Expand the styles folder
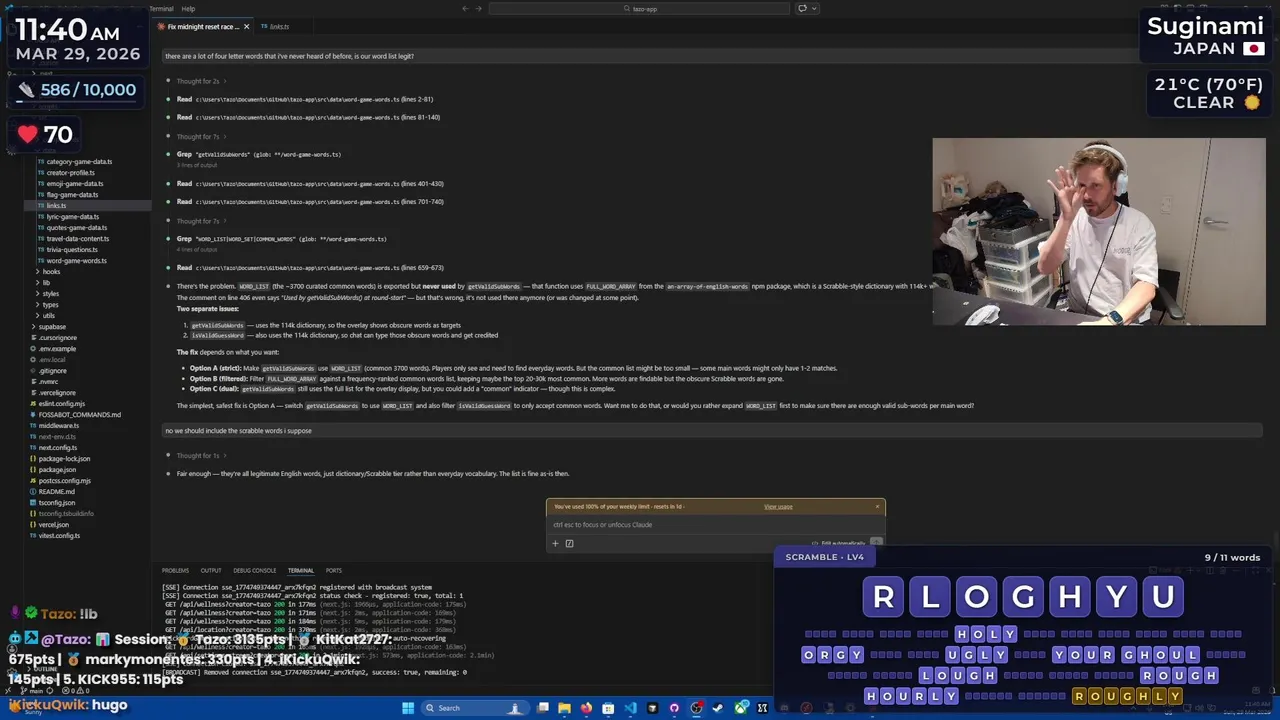The image size is (1280, 720). [50, 294]
